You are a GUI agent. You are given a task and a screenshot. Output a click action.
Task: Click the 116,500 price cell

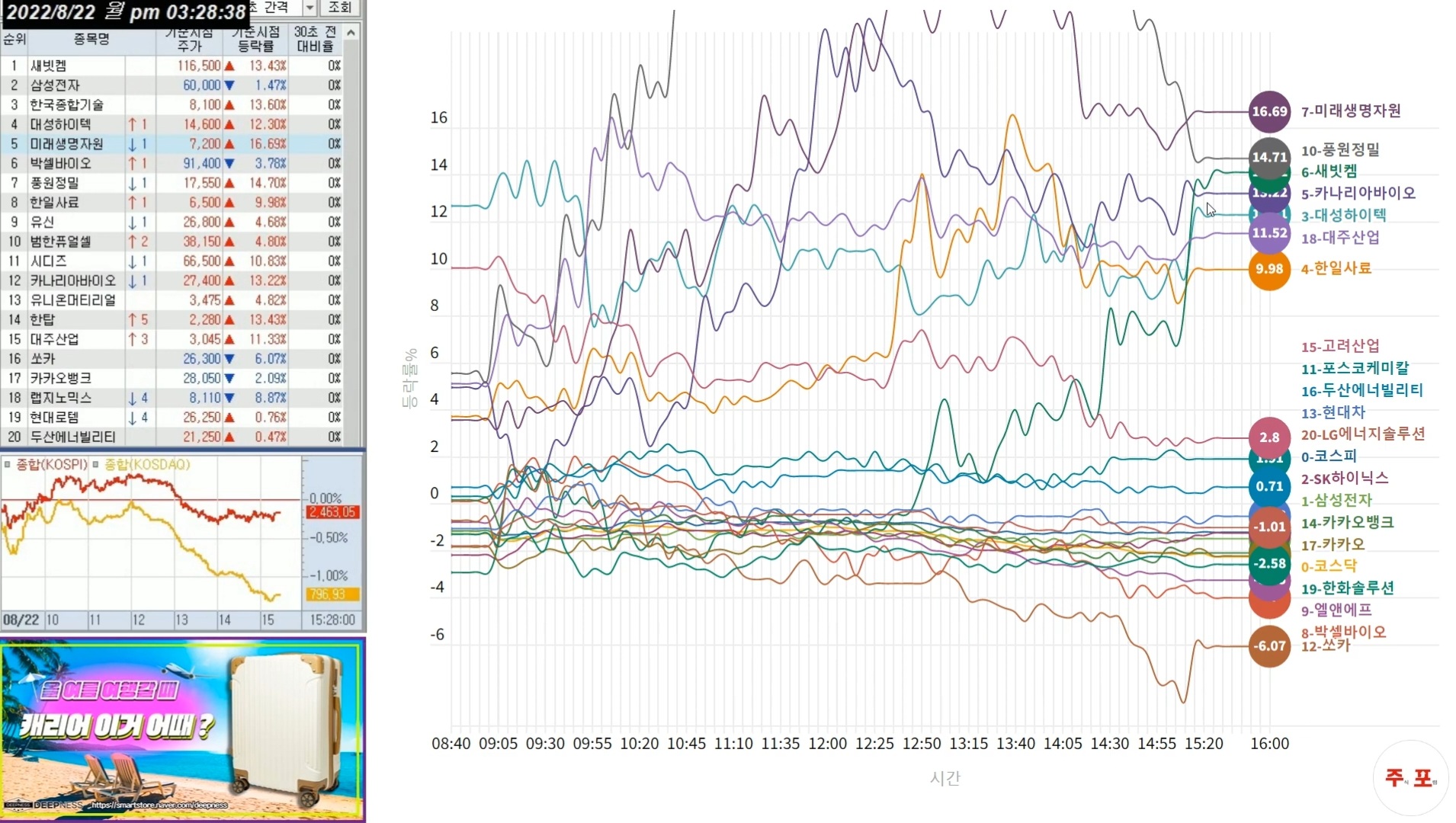click(x=199, y=66)
